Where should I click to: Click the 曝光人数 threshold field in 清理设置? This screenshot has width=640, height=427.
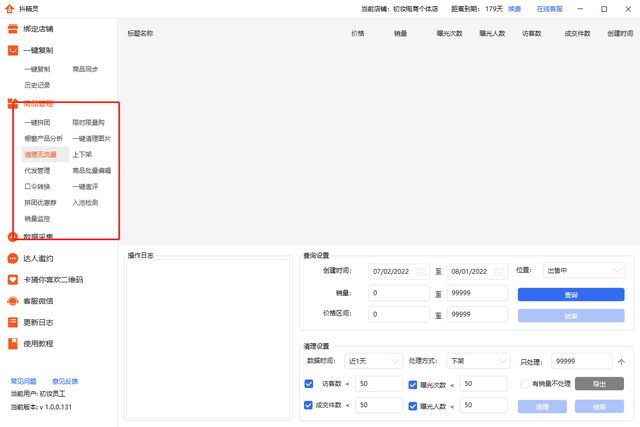click(x=483, y=405)
